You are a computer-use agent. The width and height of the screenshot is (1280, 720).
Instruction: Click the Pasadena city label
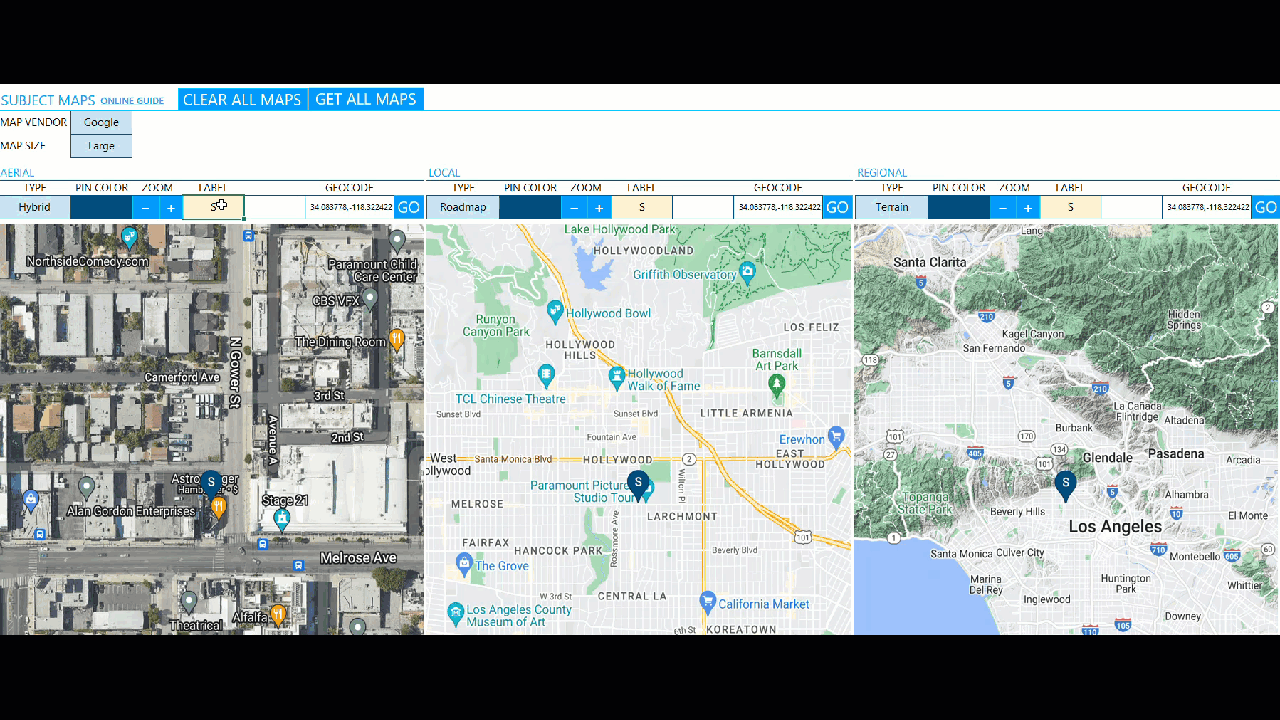(x=1175, y=453)
